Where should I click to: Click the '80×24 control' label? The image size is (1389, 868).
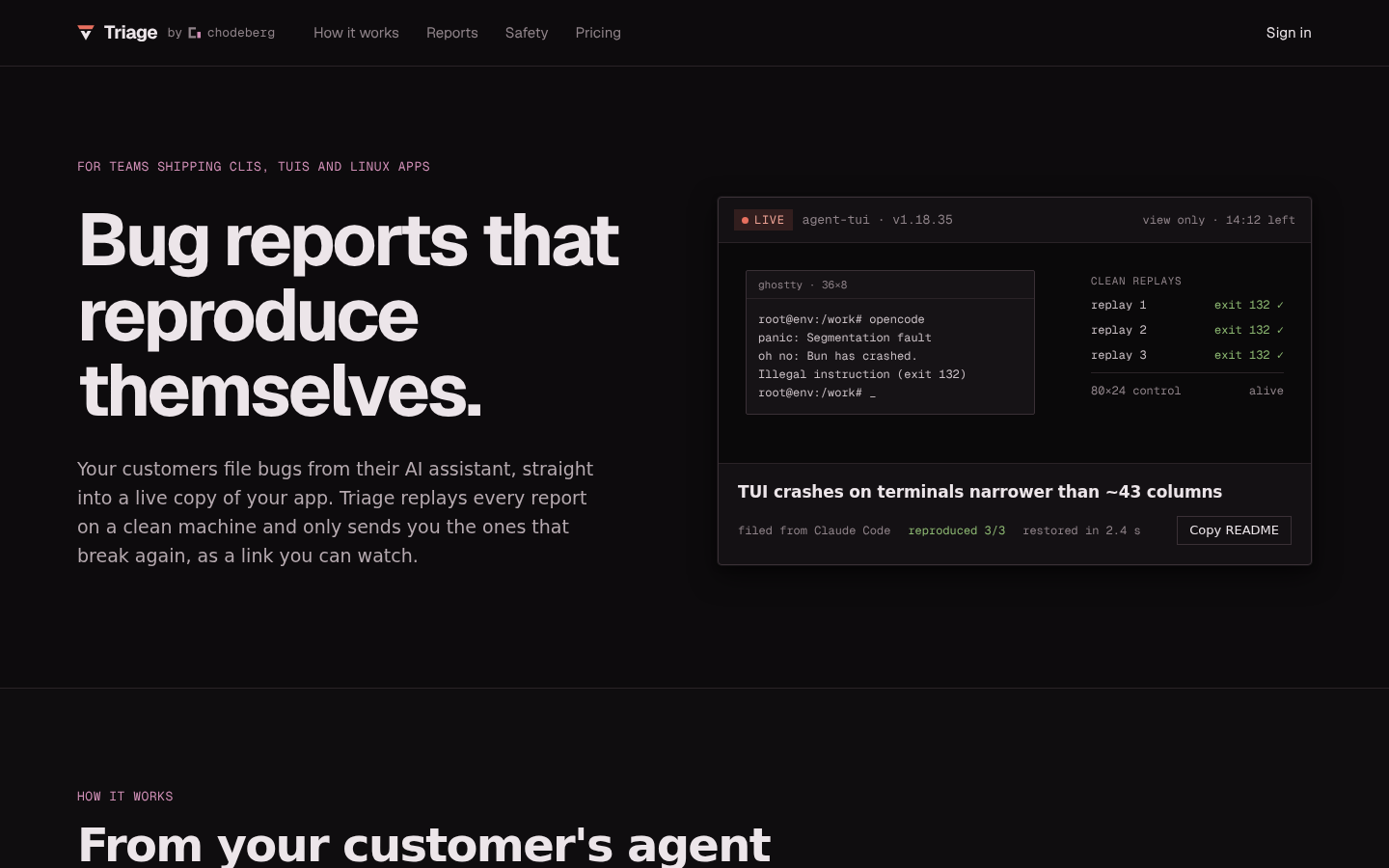pos(1135,391)
